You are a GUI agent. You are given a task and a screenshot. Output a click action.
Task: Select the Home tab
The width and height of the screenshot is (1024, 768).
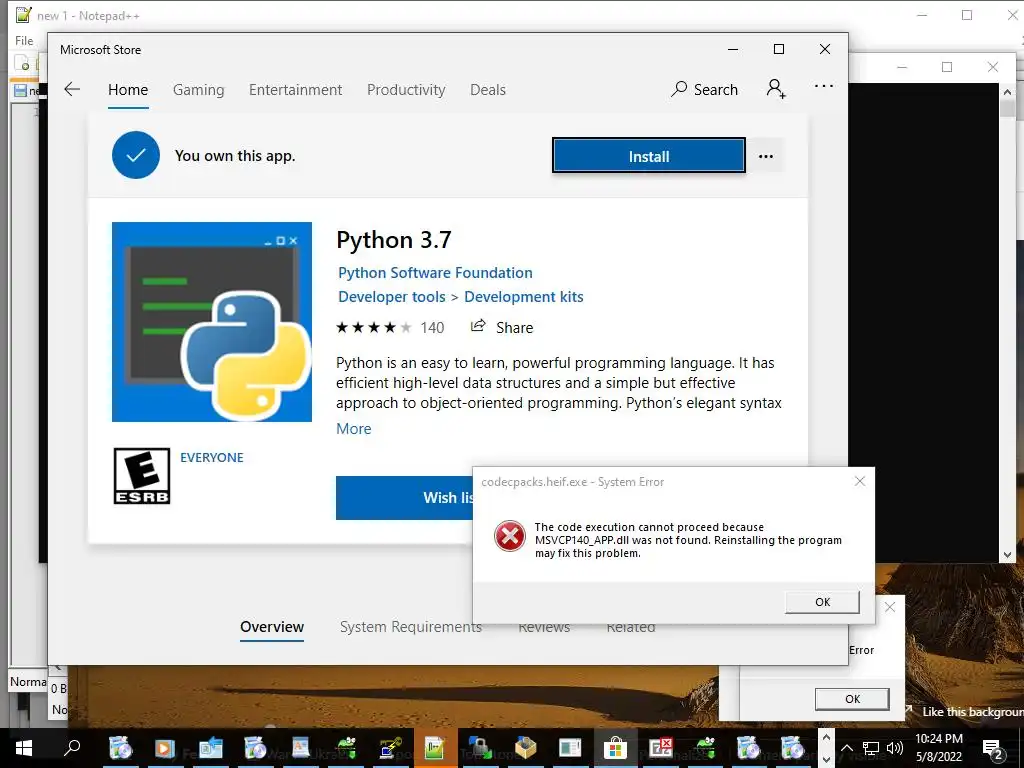pos(128,90)
